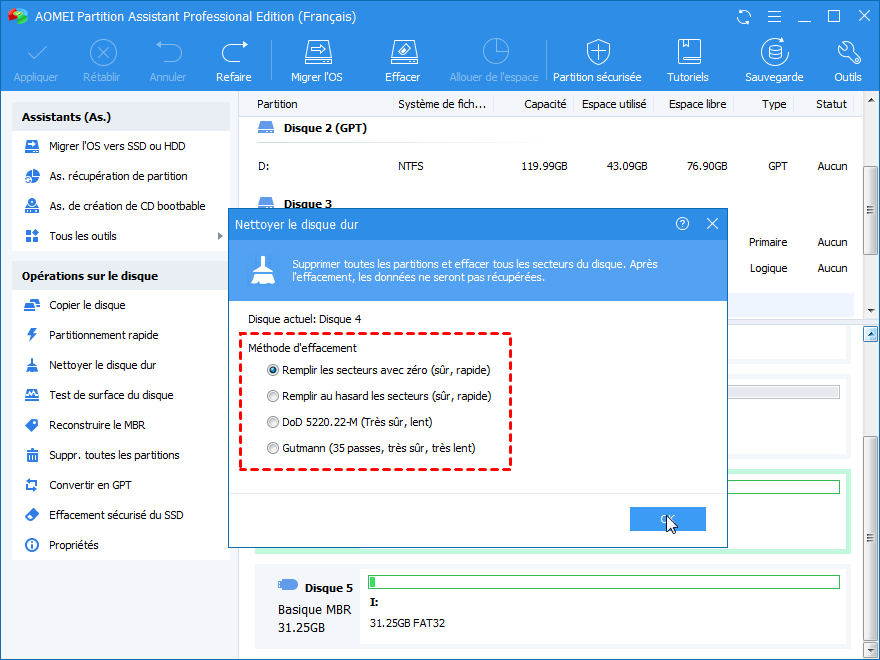The height and width of the screenshot is (660, 880).
Task: Choose Copier le disque operation
Action: [87, 305]
